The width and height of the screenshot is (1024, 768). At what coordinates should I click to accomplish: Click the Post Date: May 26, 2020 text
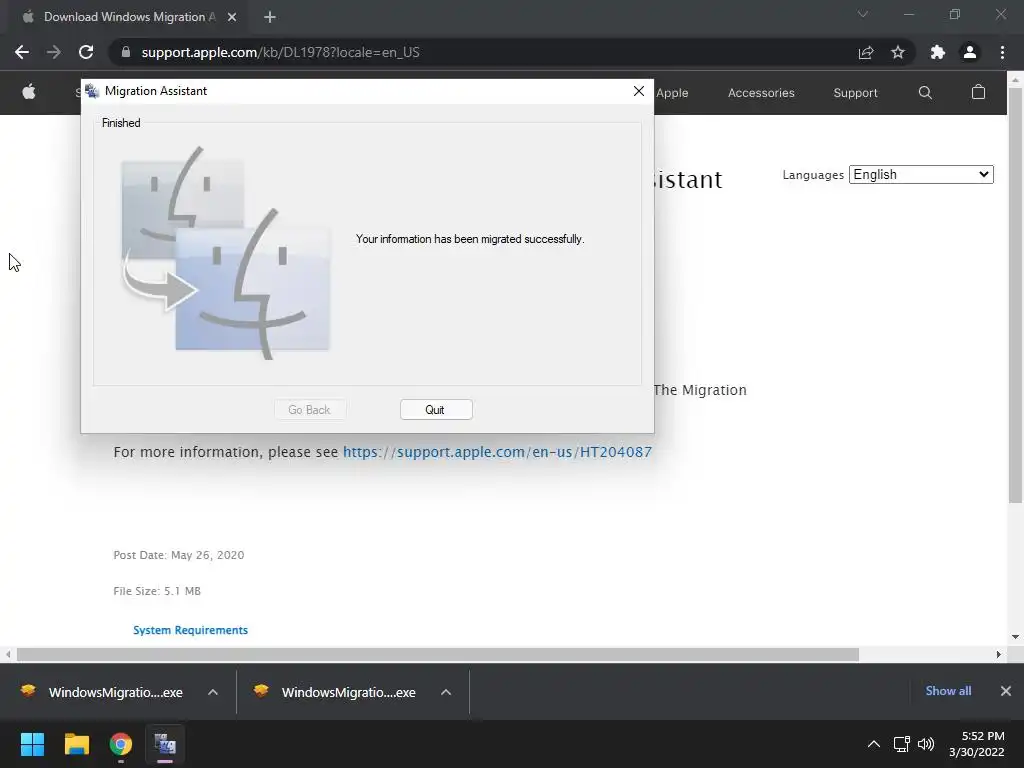point(179,555)
